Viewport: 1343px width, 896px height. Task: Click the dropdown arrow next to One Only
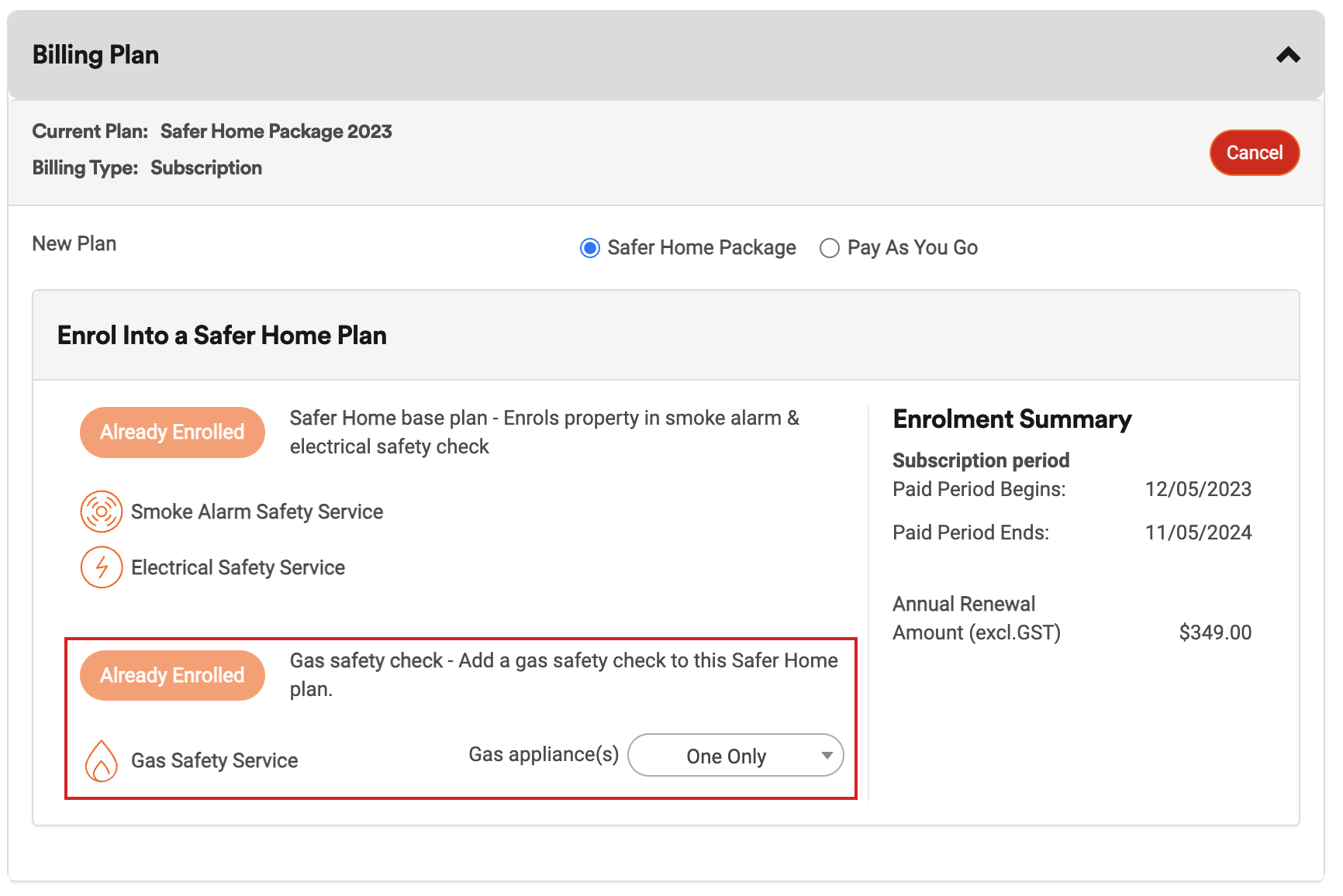(x=827, y=756)
